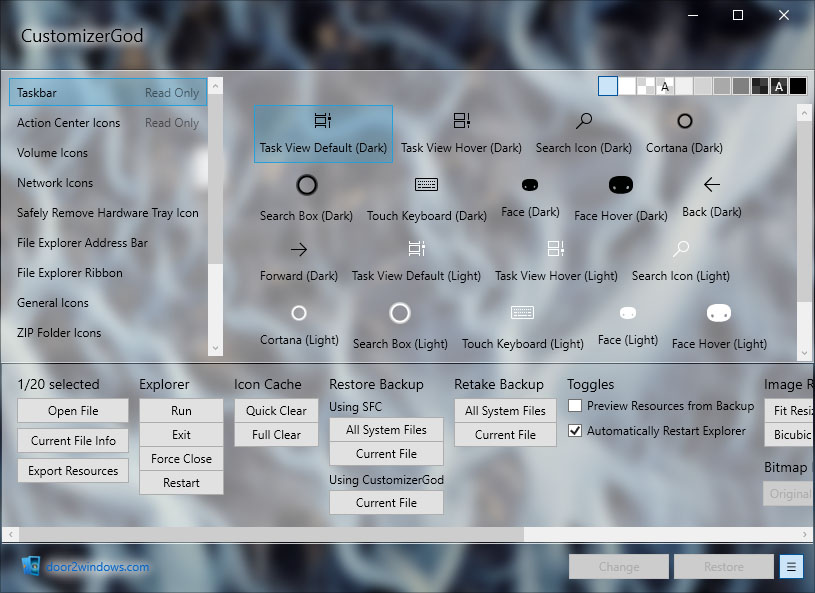Click the category list scroll down arrow

215,348
